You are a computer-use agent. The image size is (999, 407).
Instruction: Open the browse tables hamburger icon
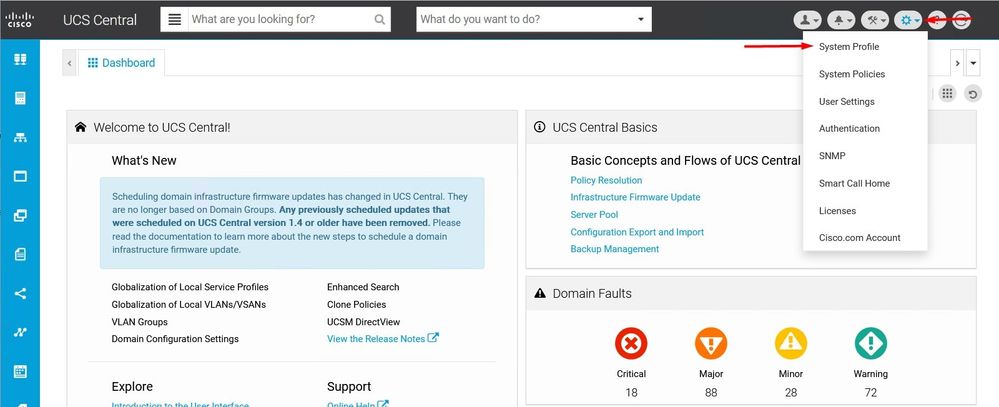(x=175, y=19)
